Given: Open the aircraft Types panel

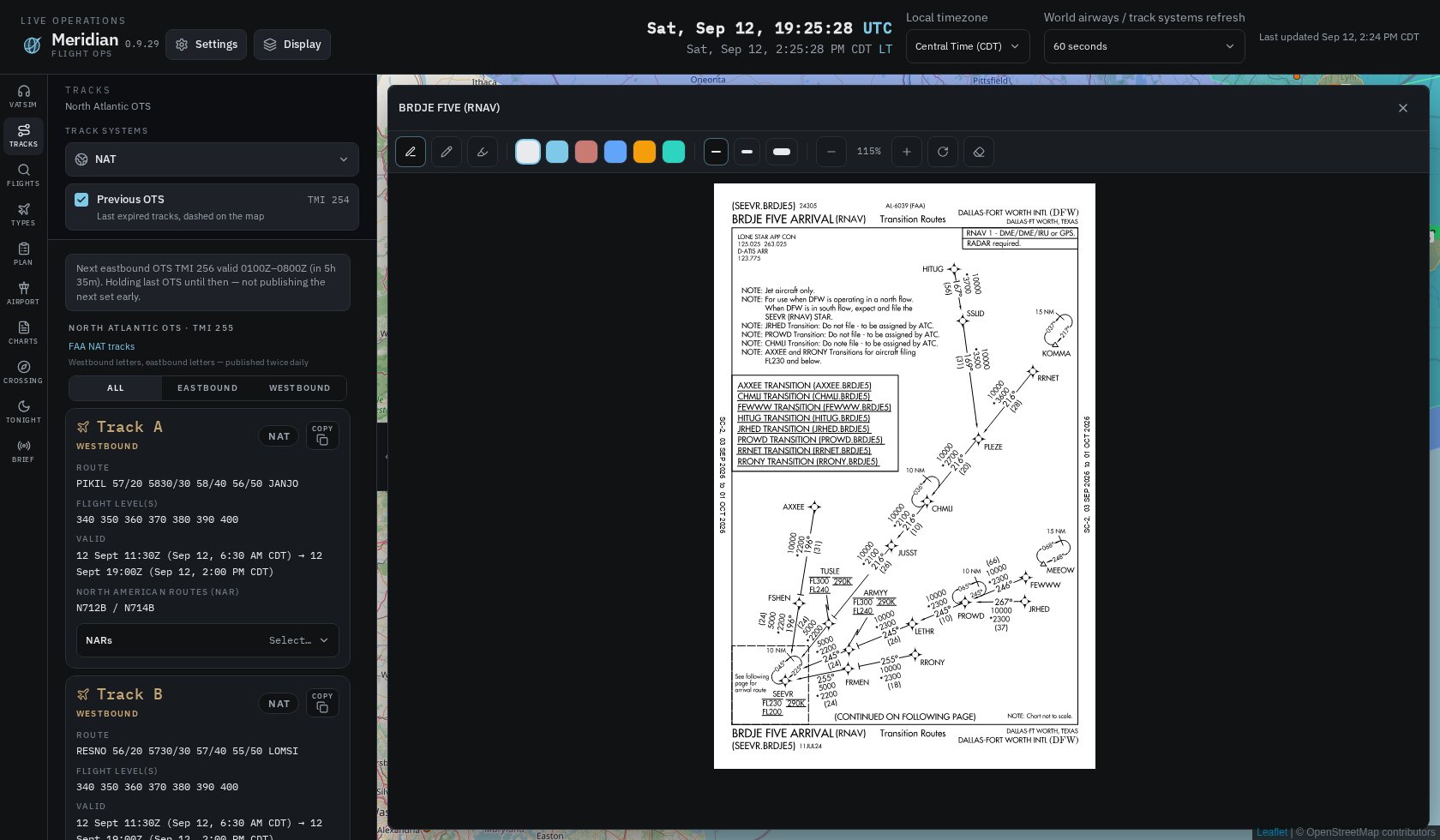Looking at the screenshot, I should (x=23, y=215).
